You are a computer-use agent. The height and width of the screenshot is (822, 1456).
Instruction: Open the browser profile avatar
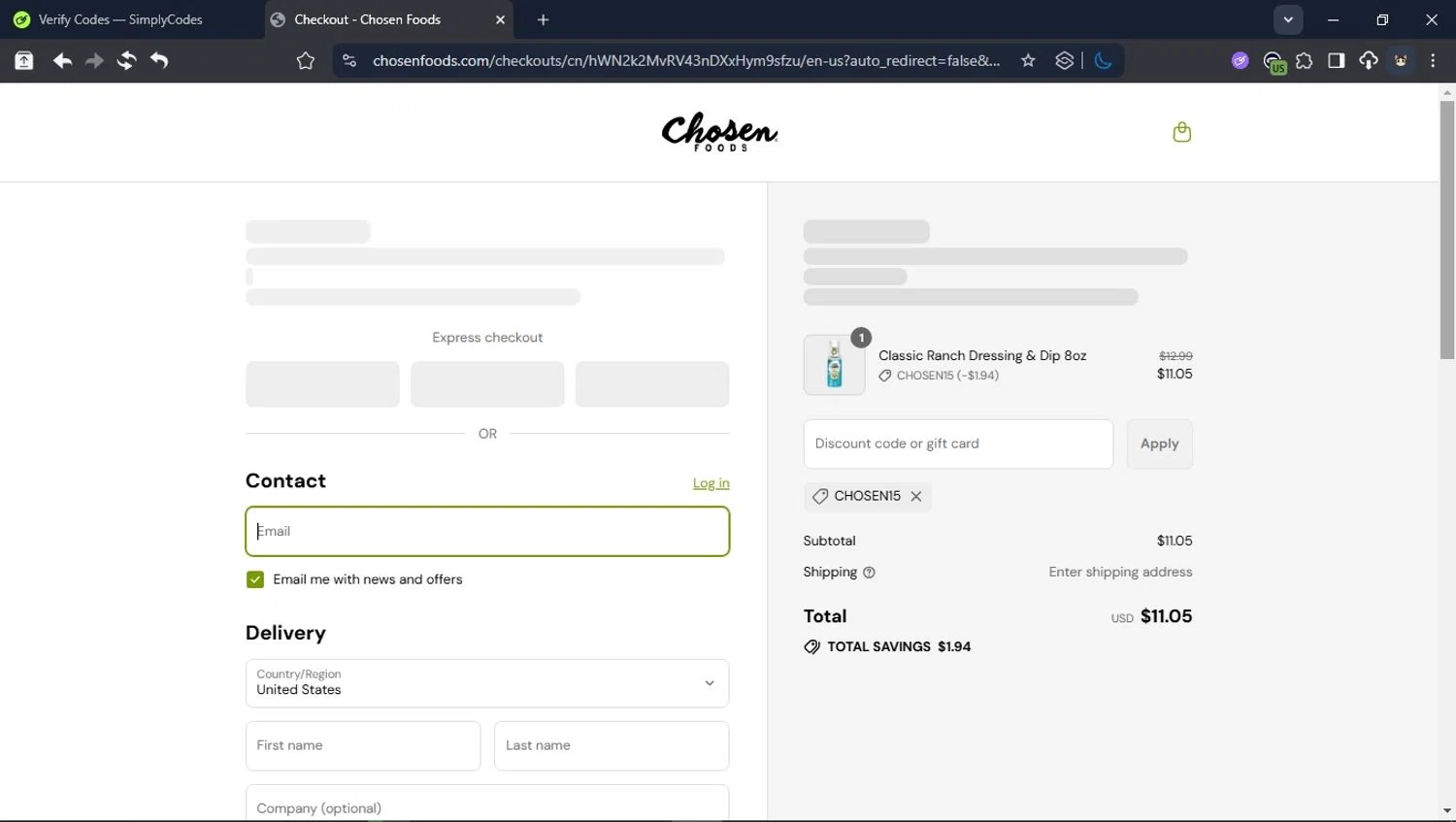click(x=1401, y=60)
